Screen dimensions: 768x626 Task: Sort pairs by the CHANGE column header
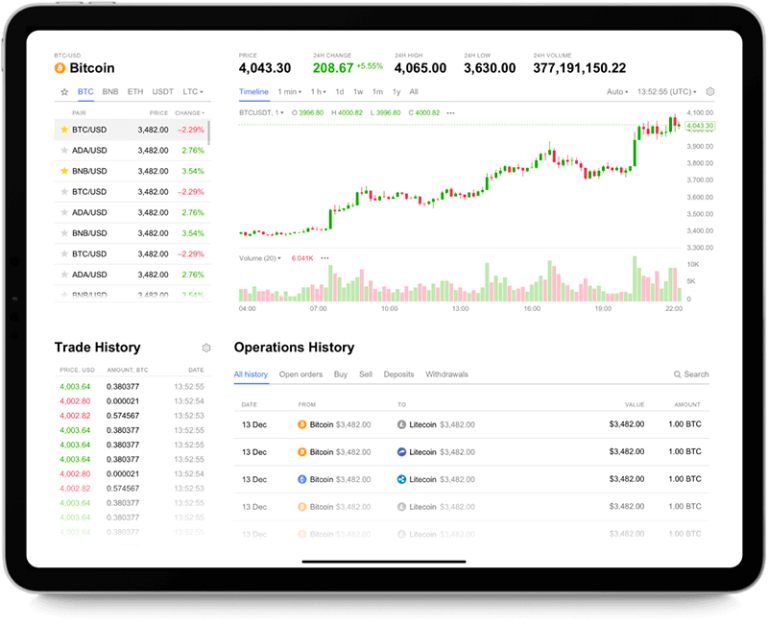click(189, 113)
